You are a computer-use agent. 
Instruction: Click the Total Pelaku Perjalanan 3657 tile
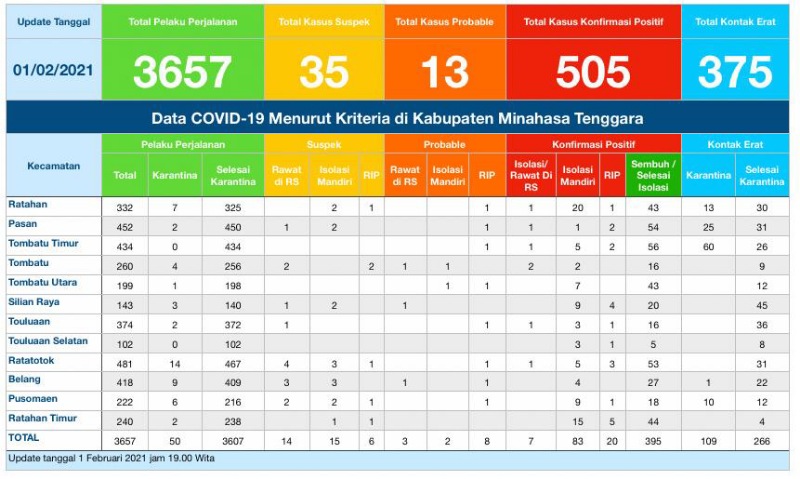(x=183, y=52)
